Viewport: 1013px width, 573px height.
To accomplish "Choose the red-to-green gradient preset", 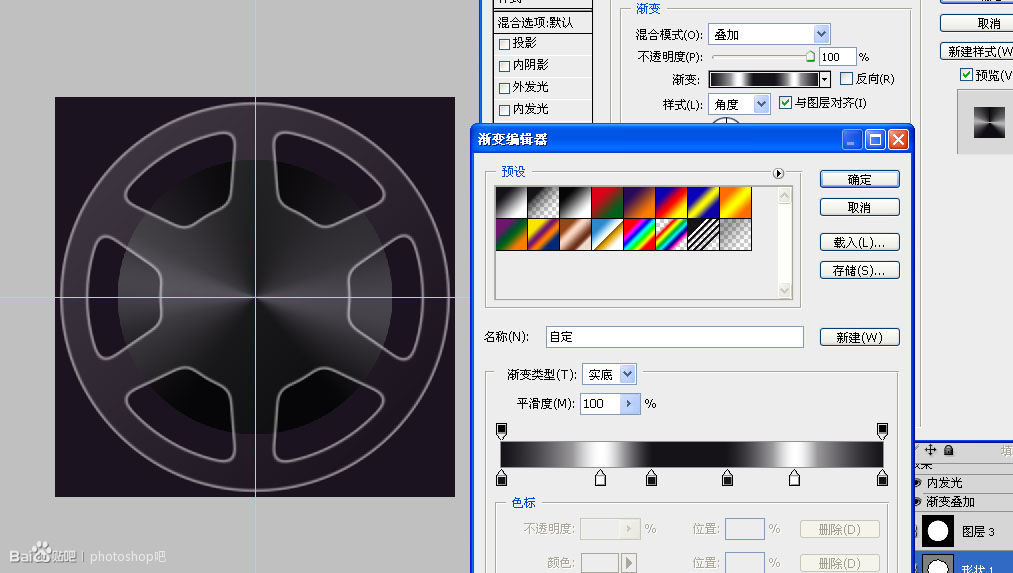I will click(607, 202).
